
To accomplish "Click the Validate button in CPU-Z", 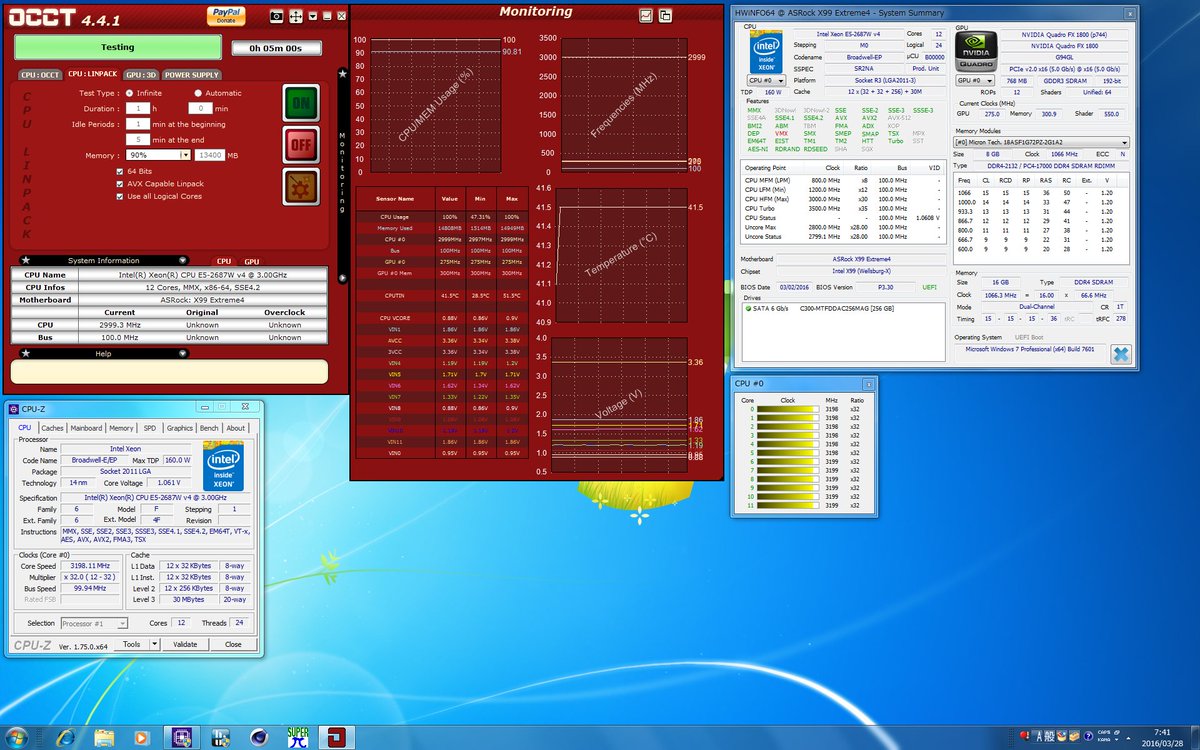I will (186, 644).
